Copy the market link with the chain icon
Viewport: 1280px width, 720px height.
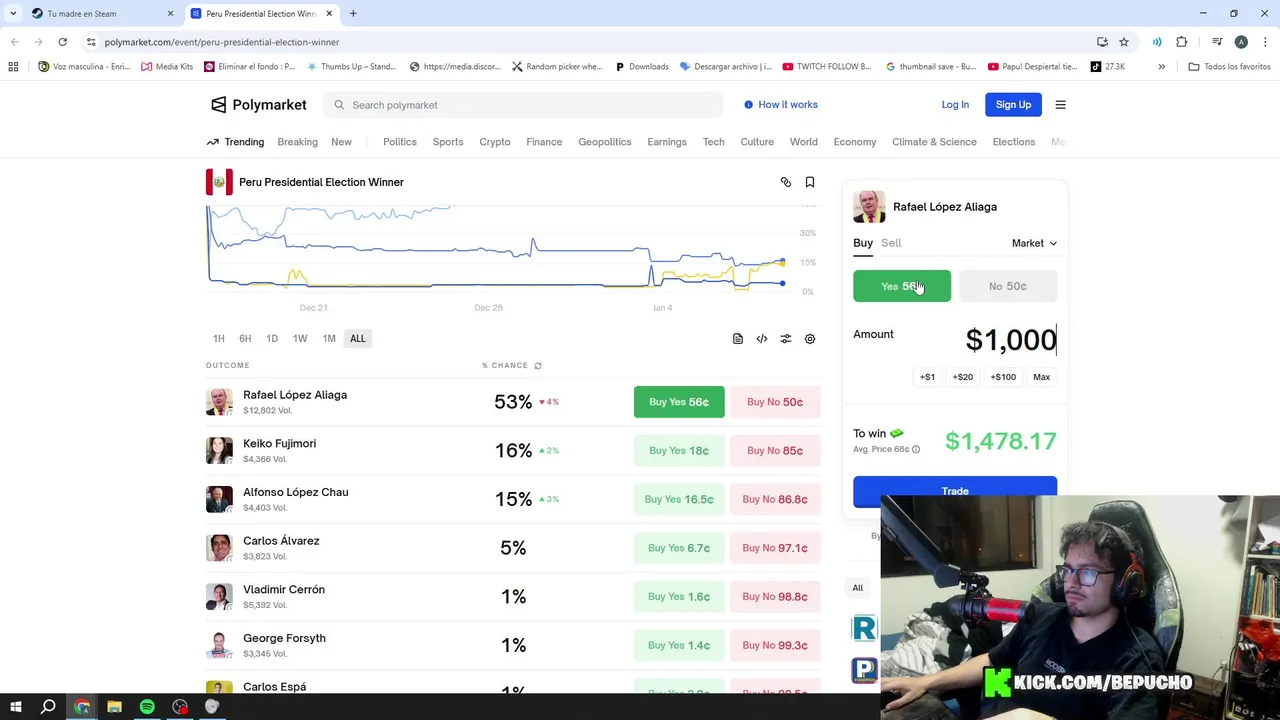pyautogui.click(x=786, y=182)
